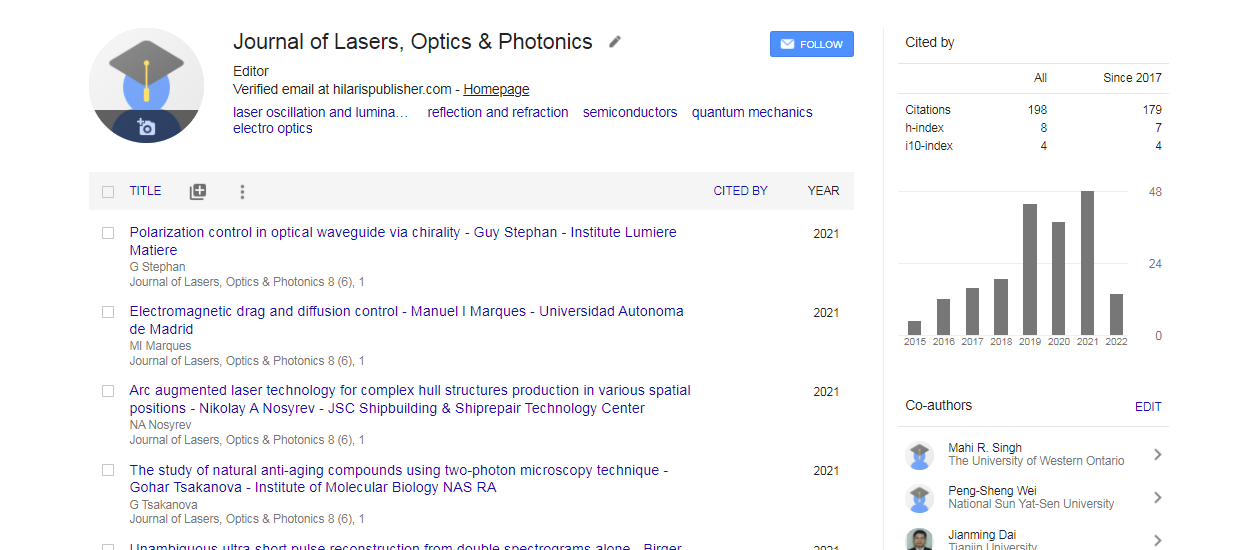Expand Peng-Sheng Wei co-author chevron
The image size is (1257, 550).
(x=1157, y=498)
